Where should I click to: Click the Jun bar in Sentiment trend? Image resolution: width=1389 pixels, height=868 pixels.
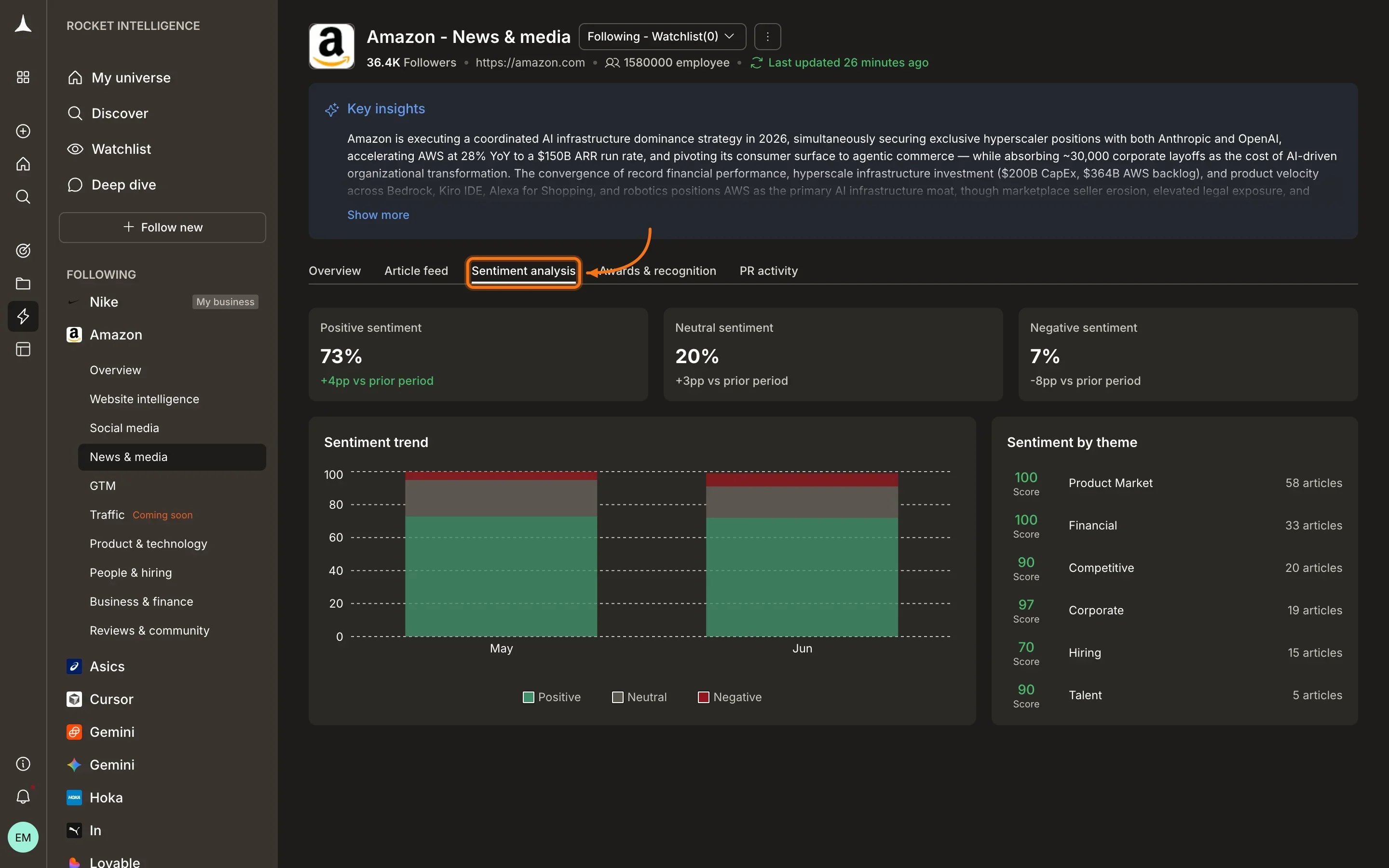pyautogui.click(x=802, y=554)
